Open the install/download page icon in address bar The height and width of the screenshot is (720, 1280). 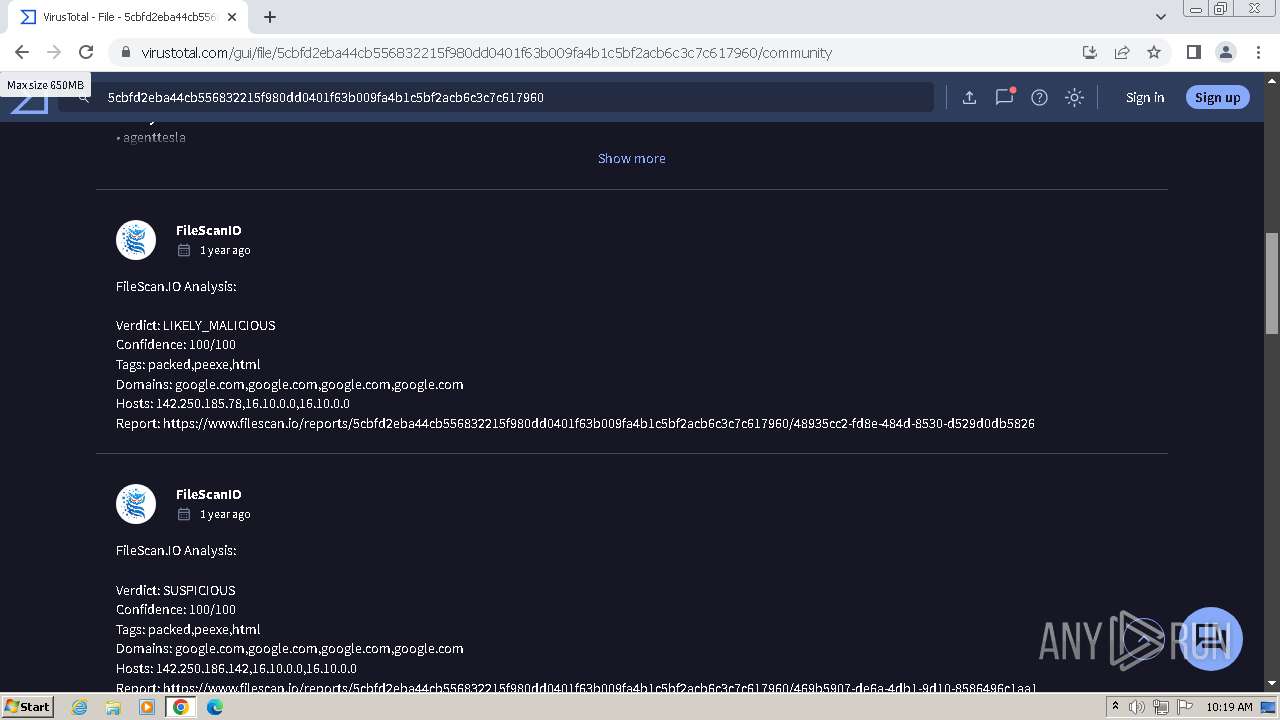pos(1090,52)
